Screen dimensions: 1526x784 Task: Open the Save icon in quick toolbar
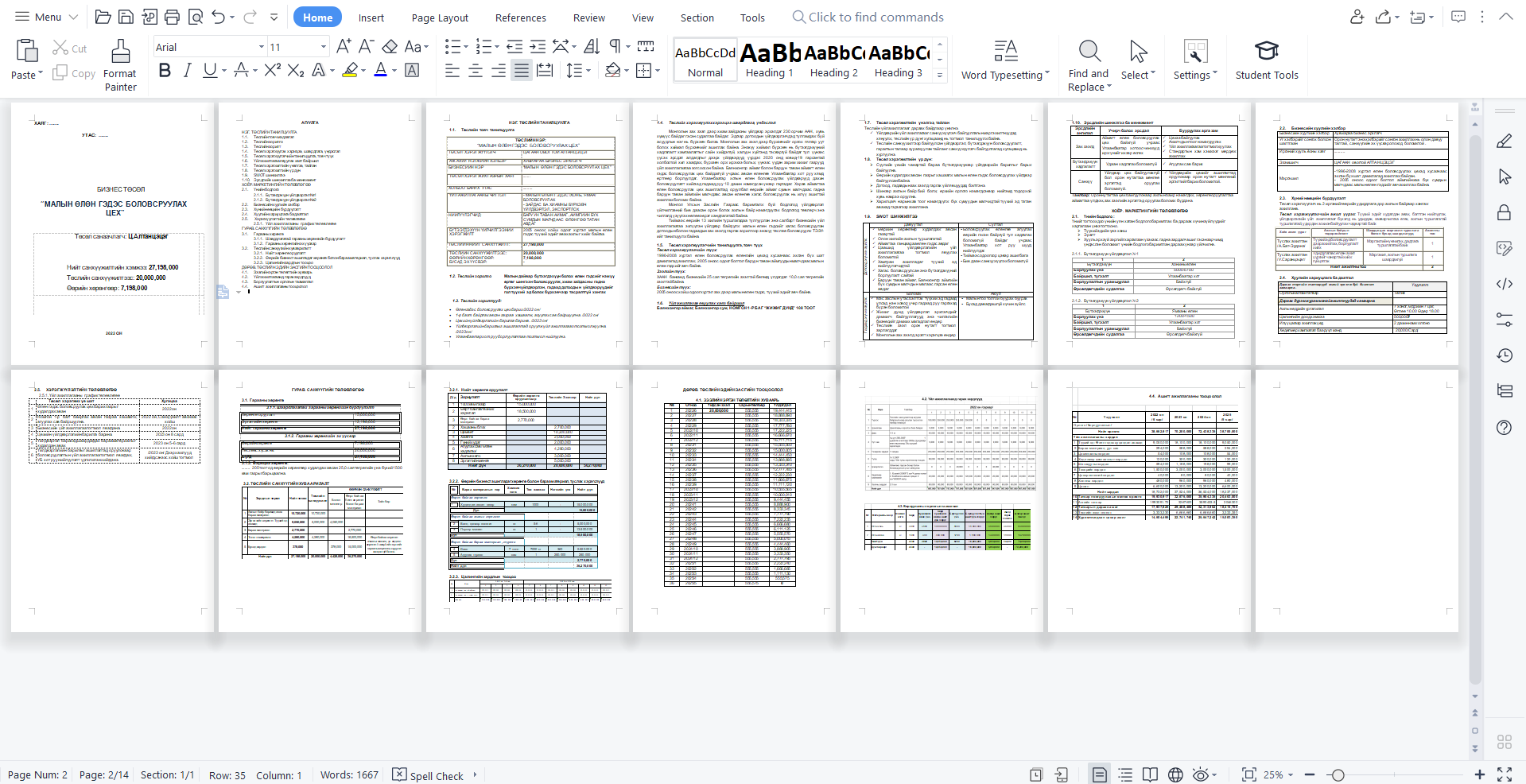[126, 17]
